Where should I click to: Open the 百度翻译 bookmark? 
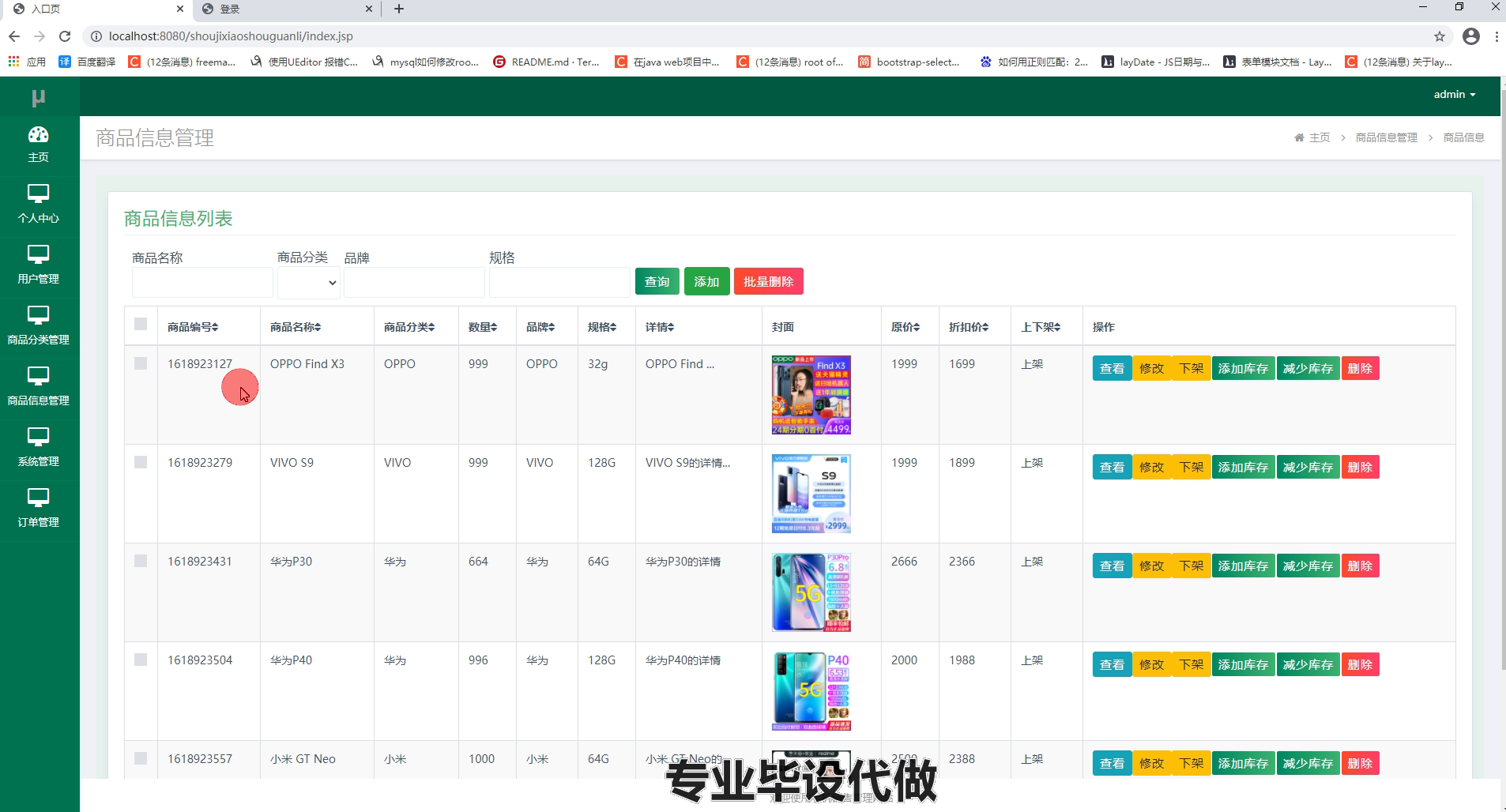(x=87, y=62)
